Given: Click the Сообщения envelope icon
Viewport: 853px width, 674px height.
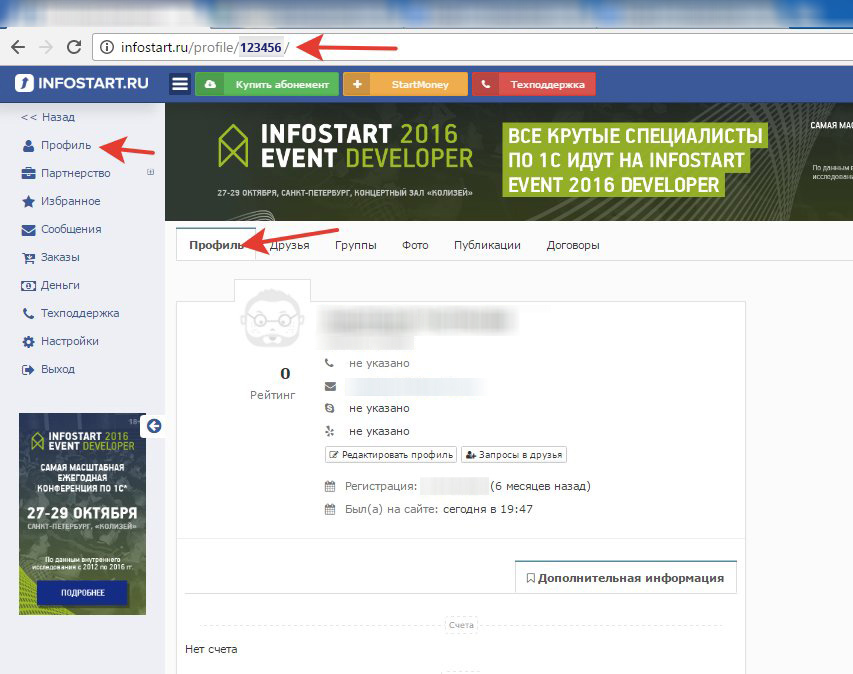Looking at the screenshot, I should [28, 230].
